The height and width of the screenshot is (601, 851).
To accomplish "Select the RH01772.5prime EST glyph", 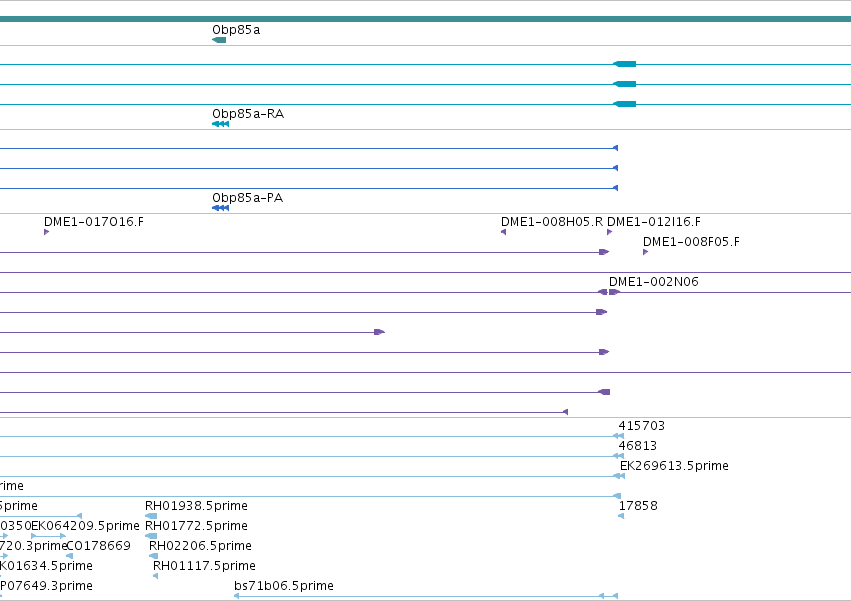I will coord(151,536).
